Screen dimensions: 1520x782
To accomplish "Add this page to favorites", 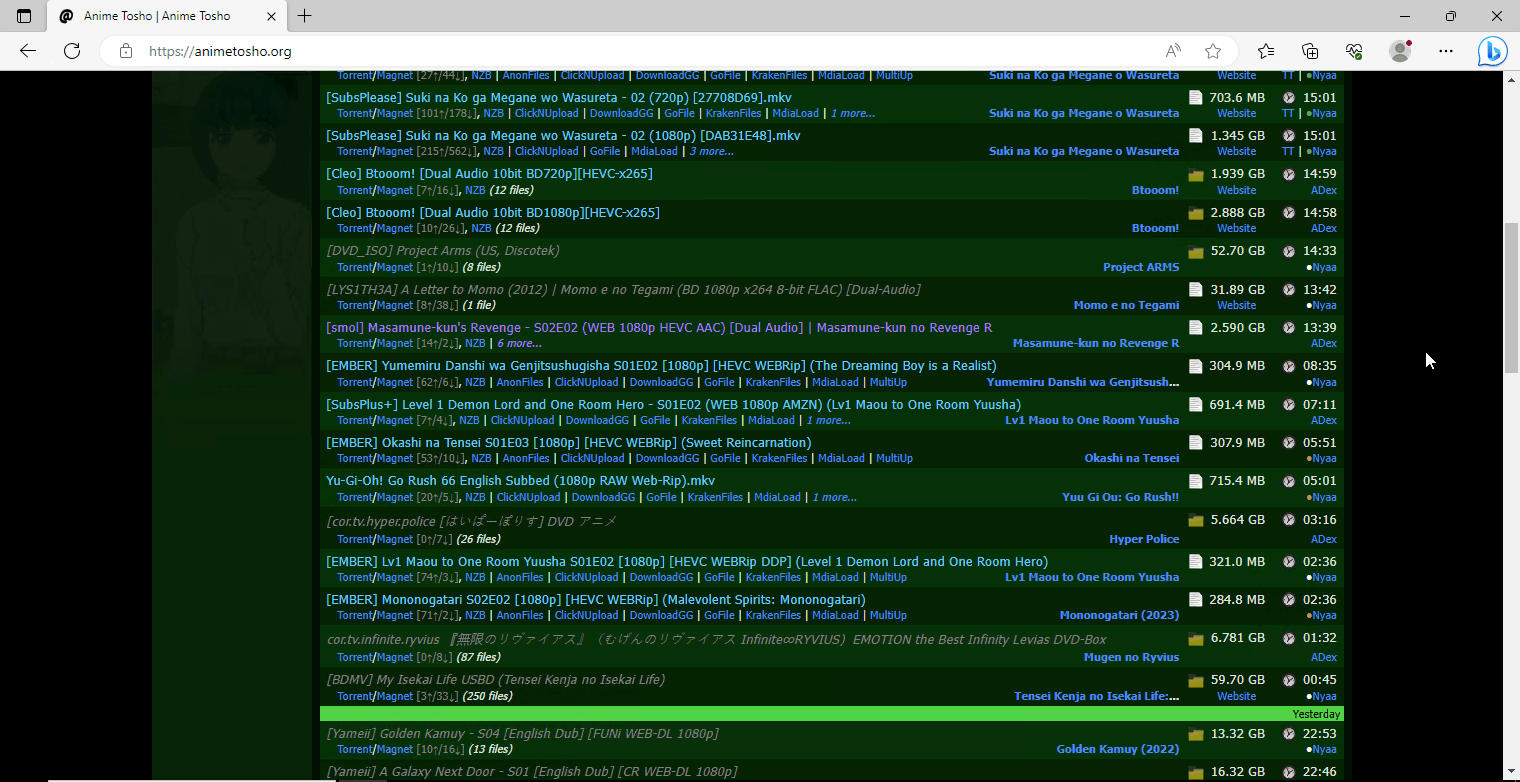I will [x=1213, y=51].
